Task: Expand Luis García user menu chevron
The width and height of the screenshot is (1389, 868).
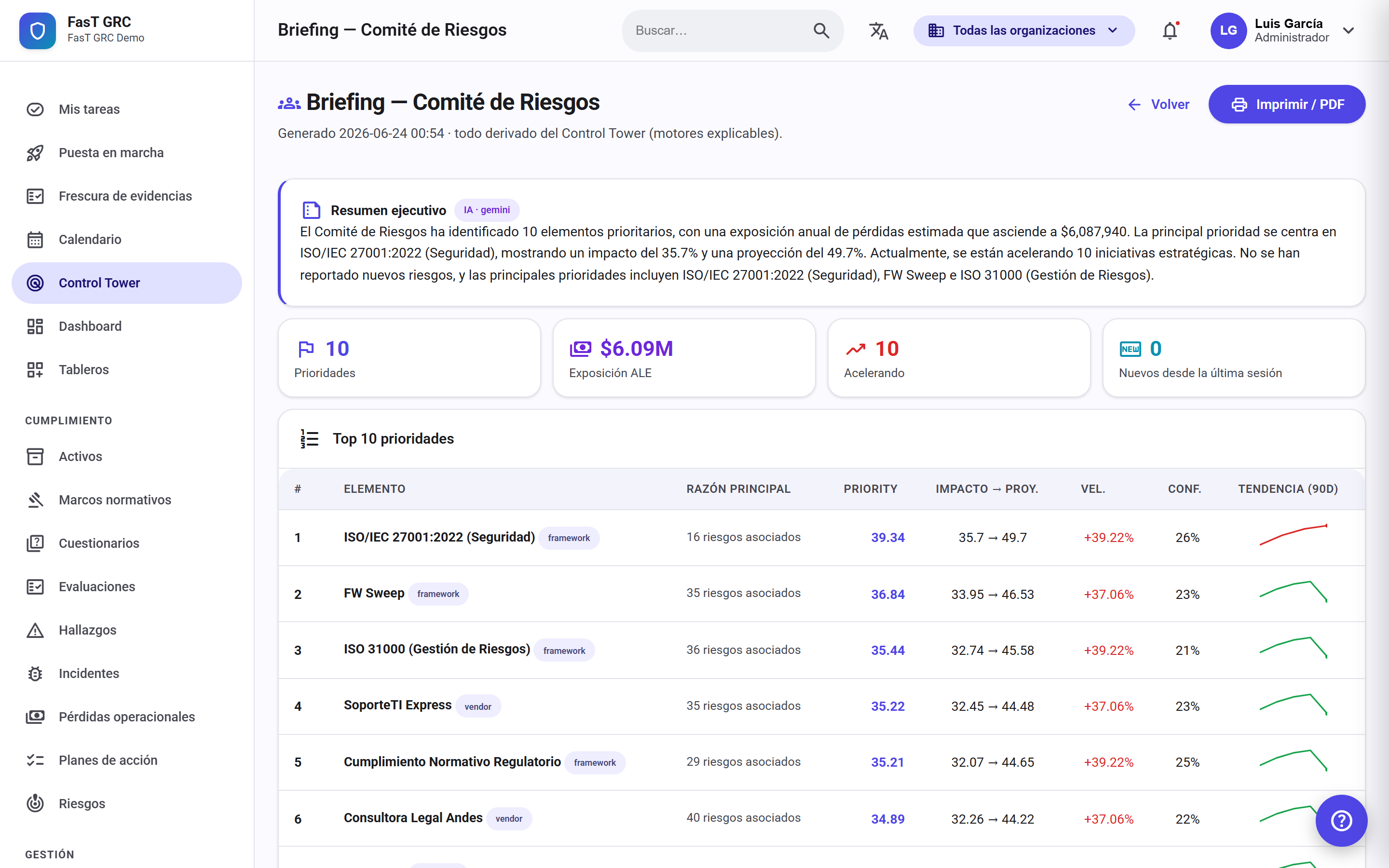Action: [x=1349, y=30]
